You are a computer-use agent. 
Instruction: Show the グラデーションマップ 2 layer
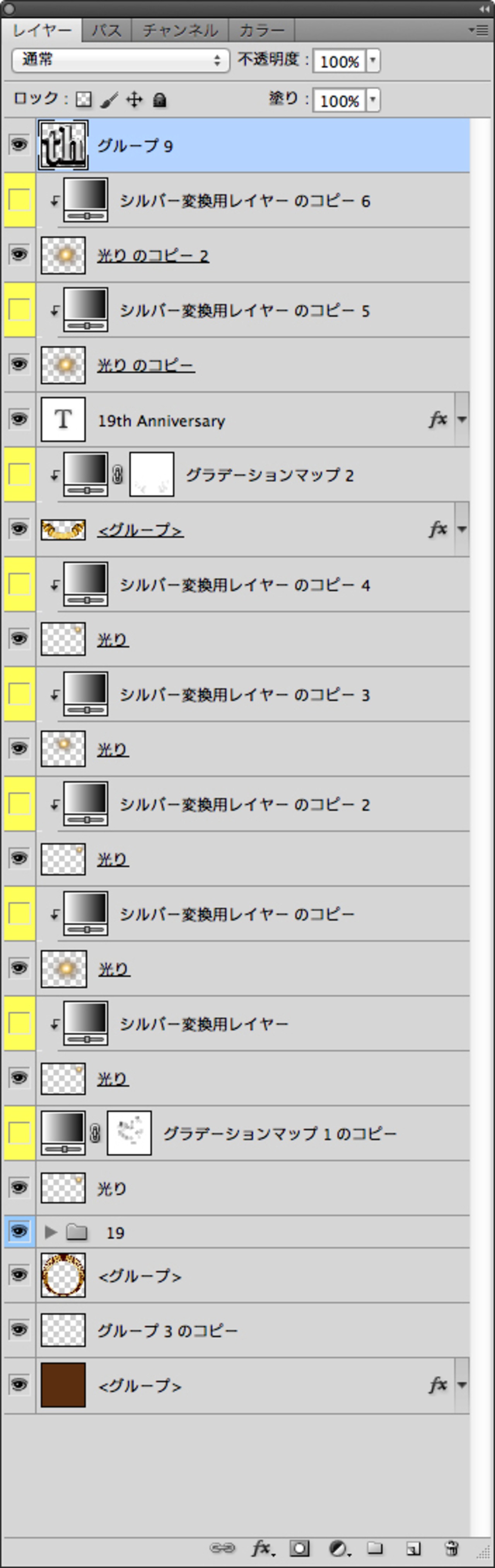pyautogui.click(x=19, y=474)
